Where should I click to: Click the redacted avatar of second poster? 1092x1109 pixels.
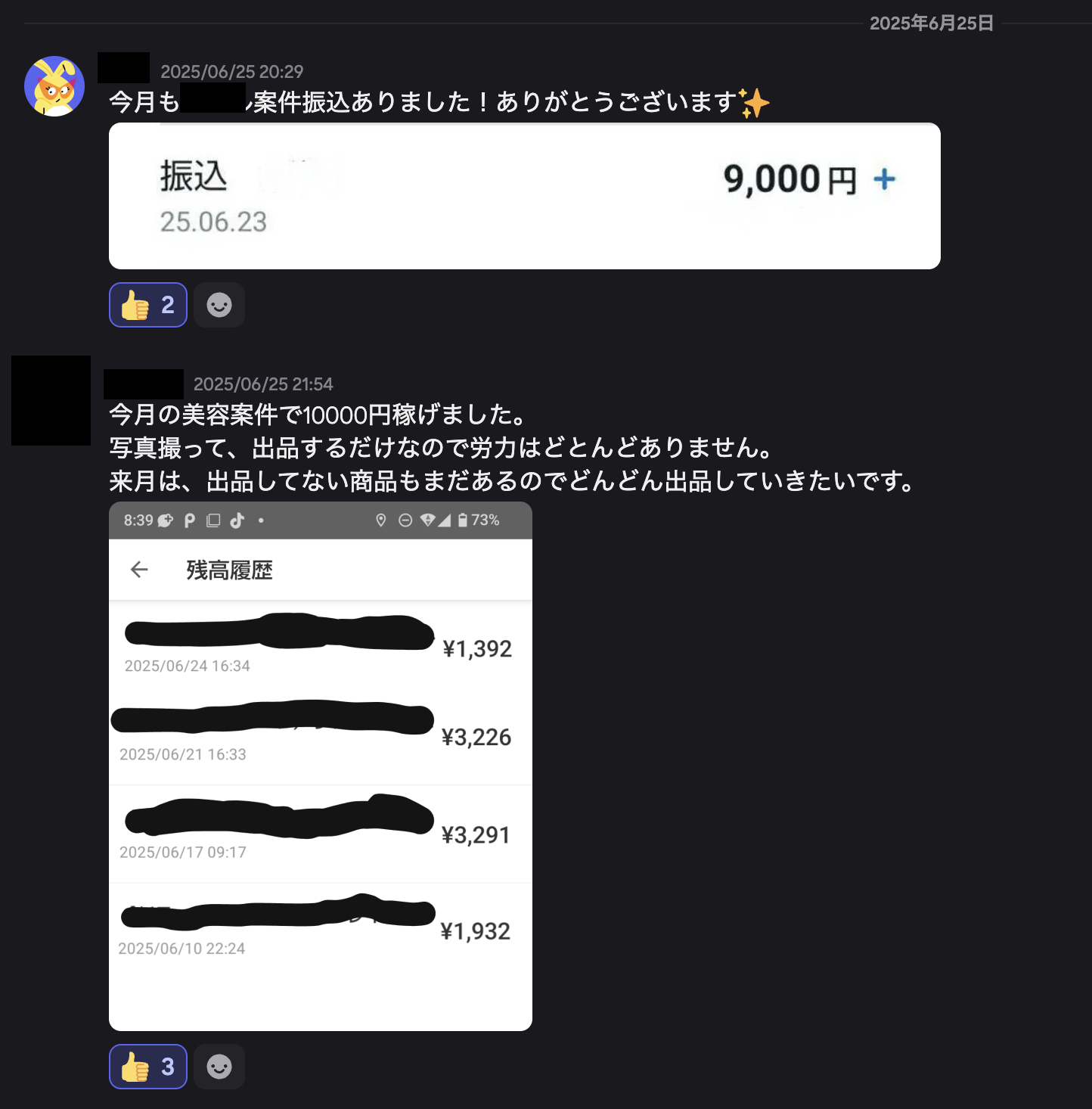51,400
